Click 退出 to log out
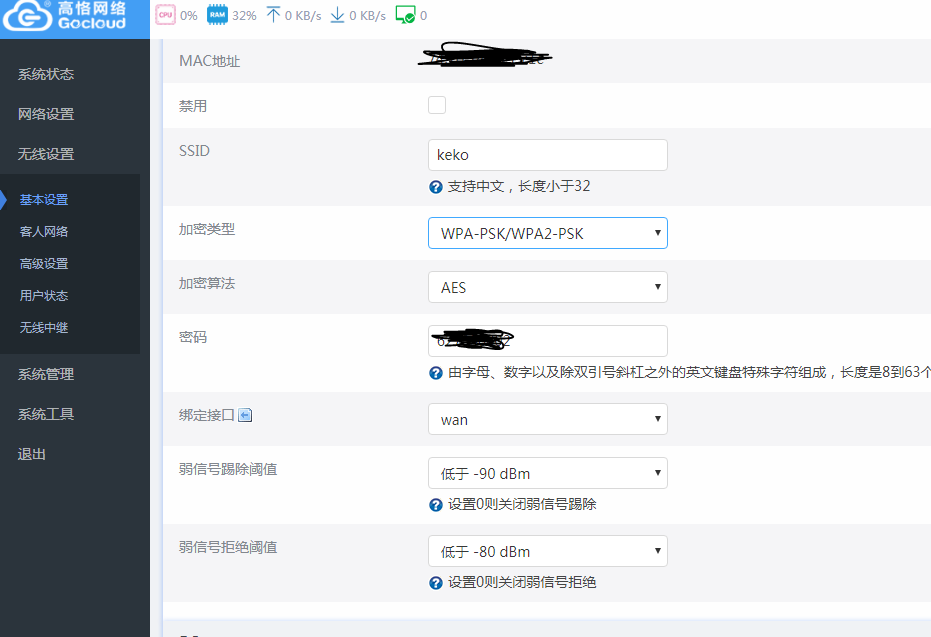Image resolution: width=931 pixels, height=637 pixels. tap(32, 454)
